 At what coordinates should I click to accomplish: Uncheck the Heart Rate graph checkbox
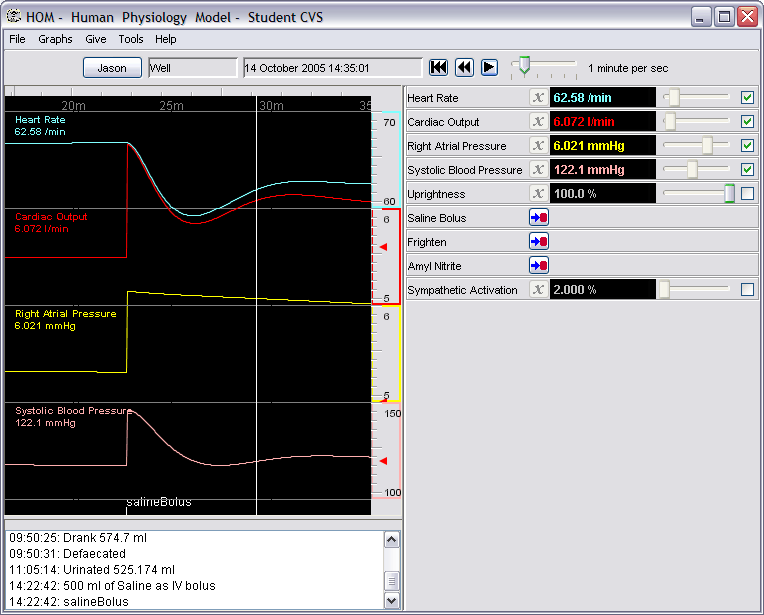[x=747, y=98]
